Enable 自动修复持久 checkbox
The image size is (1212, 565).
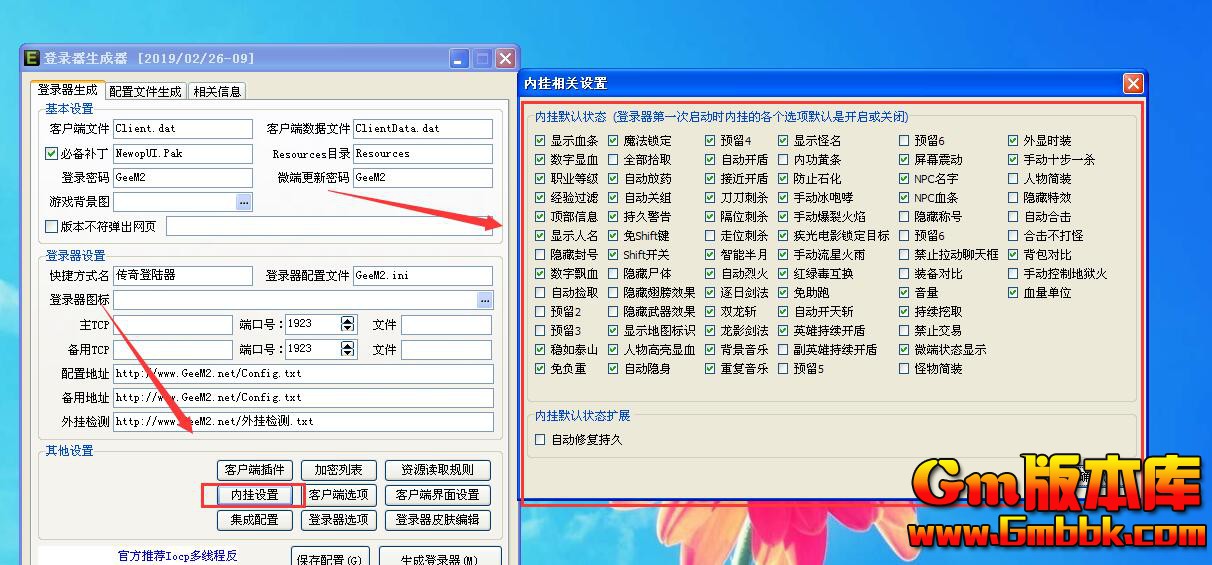click(541, 439)
